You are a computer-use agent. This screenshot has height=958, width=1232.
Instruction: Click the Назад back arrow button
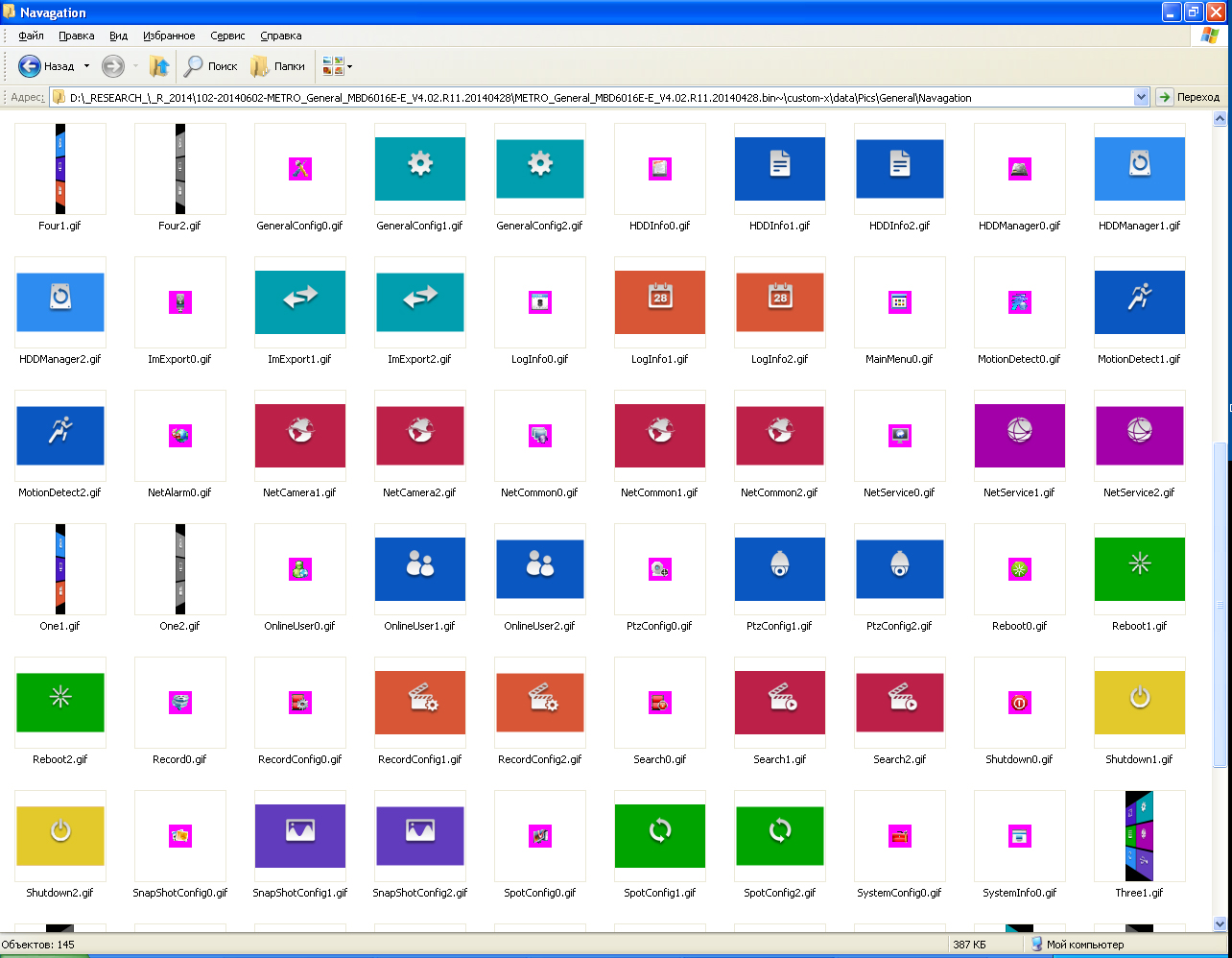(46, 66)
